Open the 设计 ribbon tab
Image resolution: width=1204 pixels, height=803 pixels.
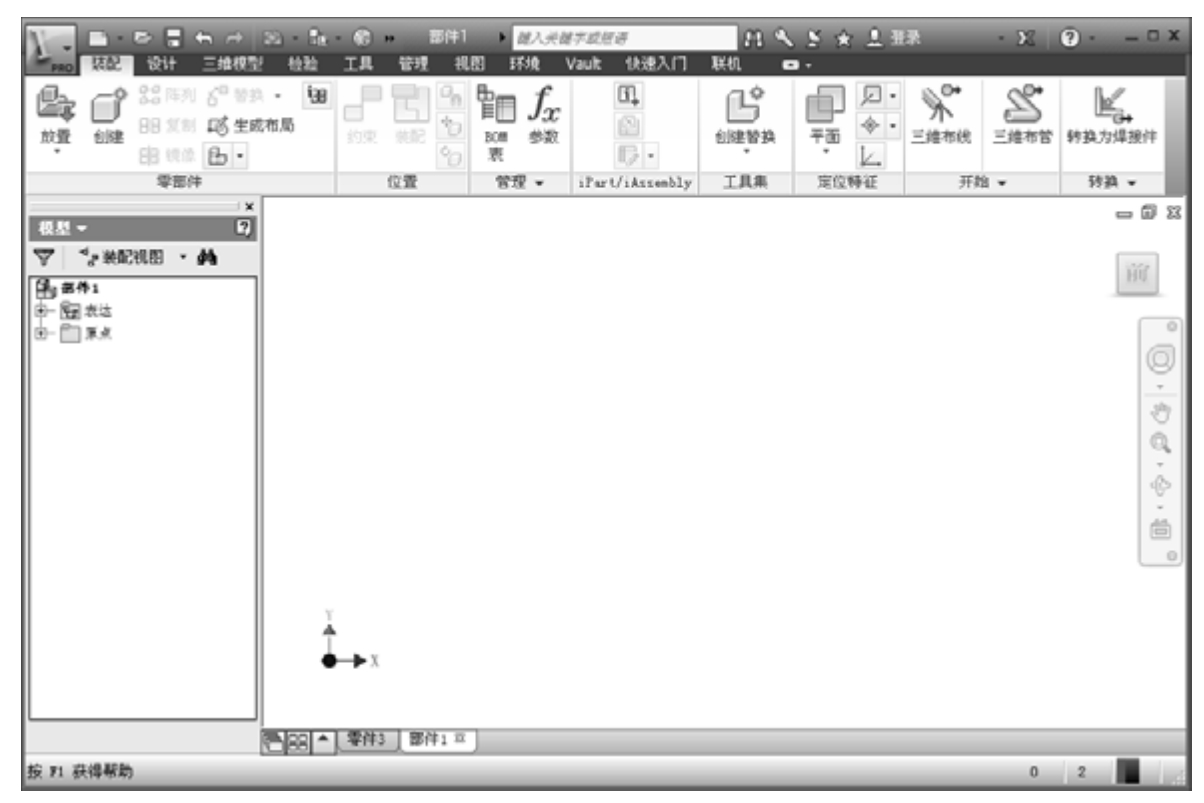[x=162, y=63]
